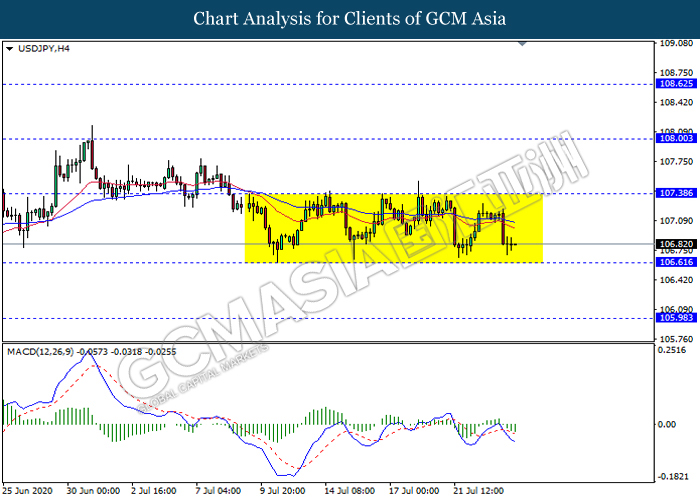This screenshot has height=500, width=700.
Task: Open the USDJPY,H4 chart dropdown triangle
Action: pyautogui.click(x=9, y=49)
